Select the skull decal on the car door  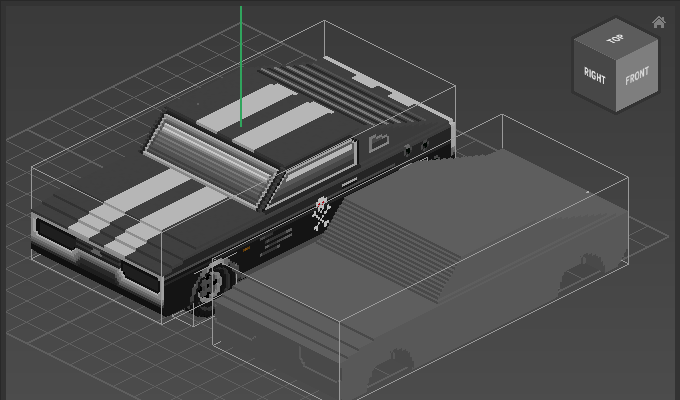pyautogui.click(x=321, y=213)
